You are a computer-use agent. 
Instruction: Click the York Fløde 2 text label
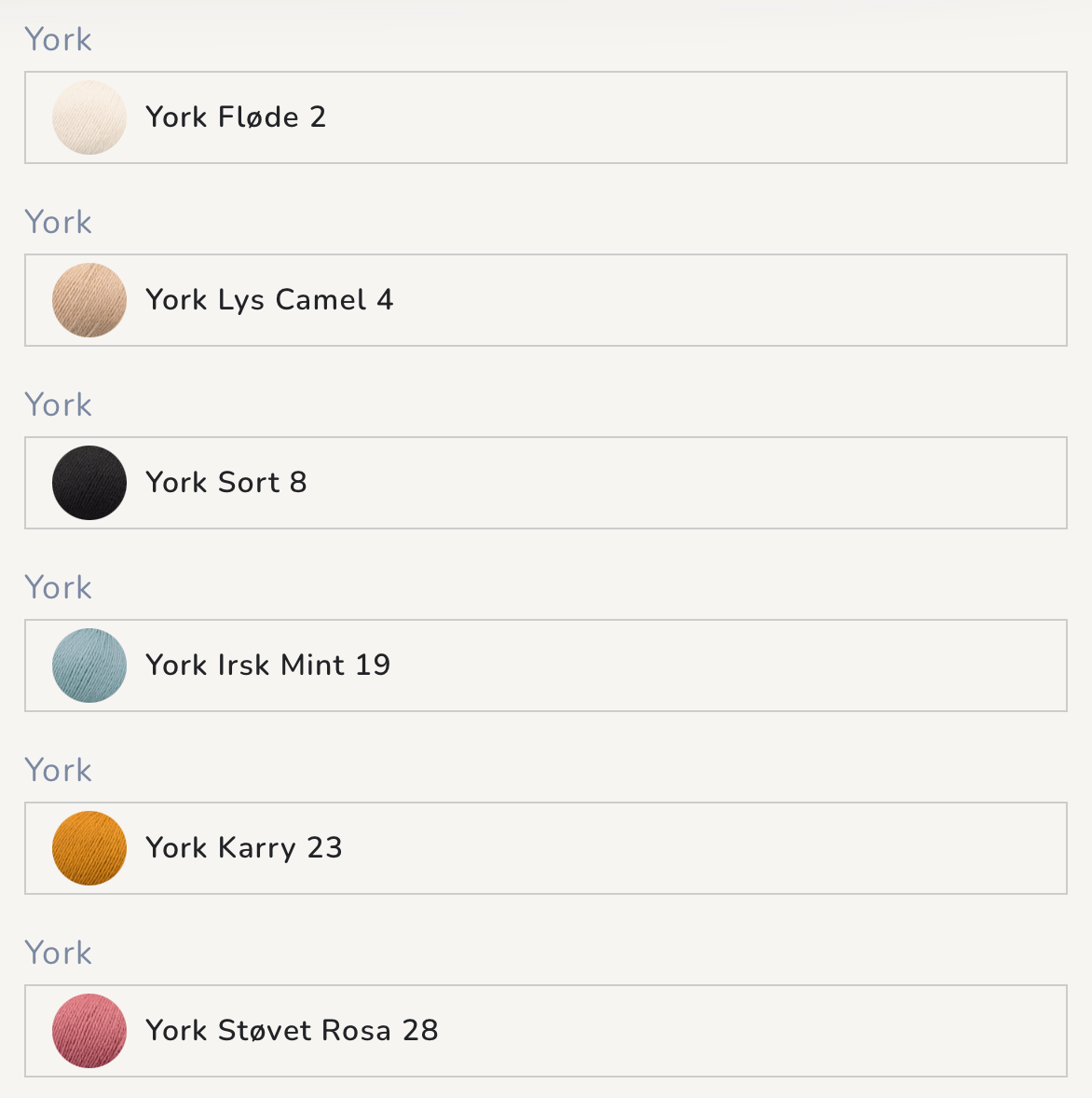tap(236, 117)
